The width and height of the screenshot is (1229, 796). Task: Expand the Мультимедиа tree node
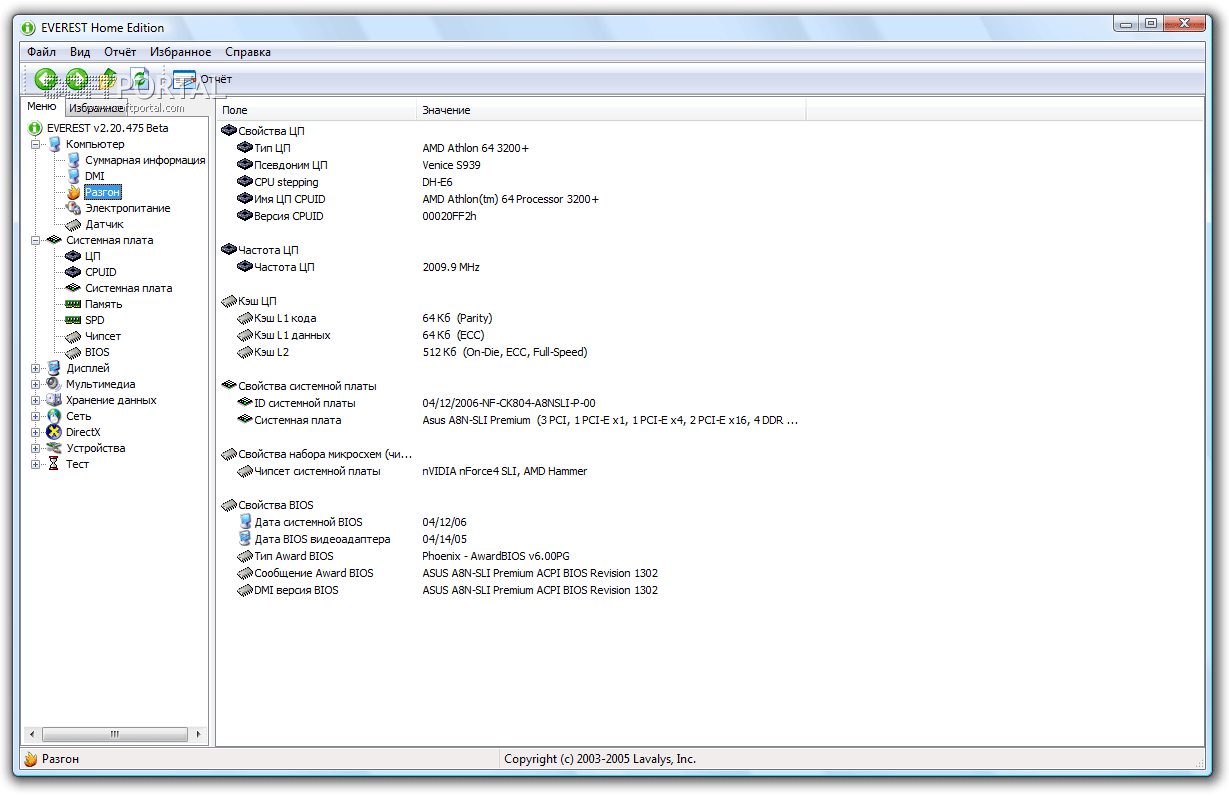36,384
